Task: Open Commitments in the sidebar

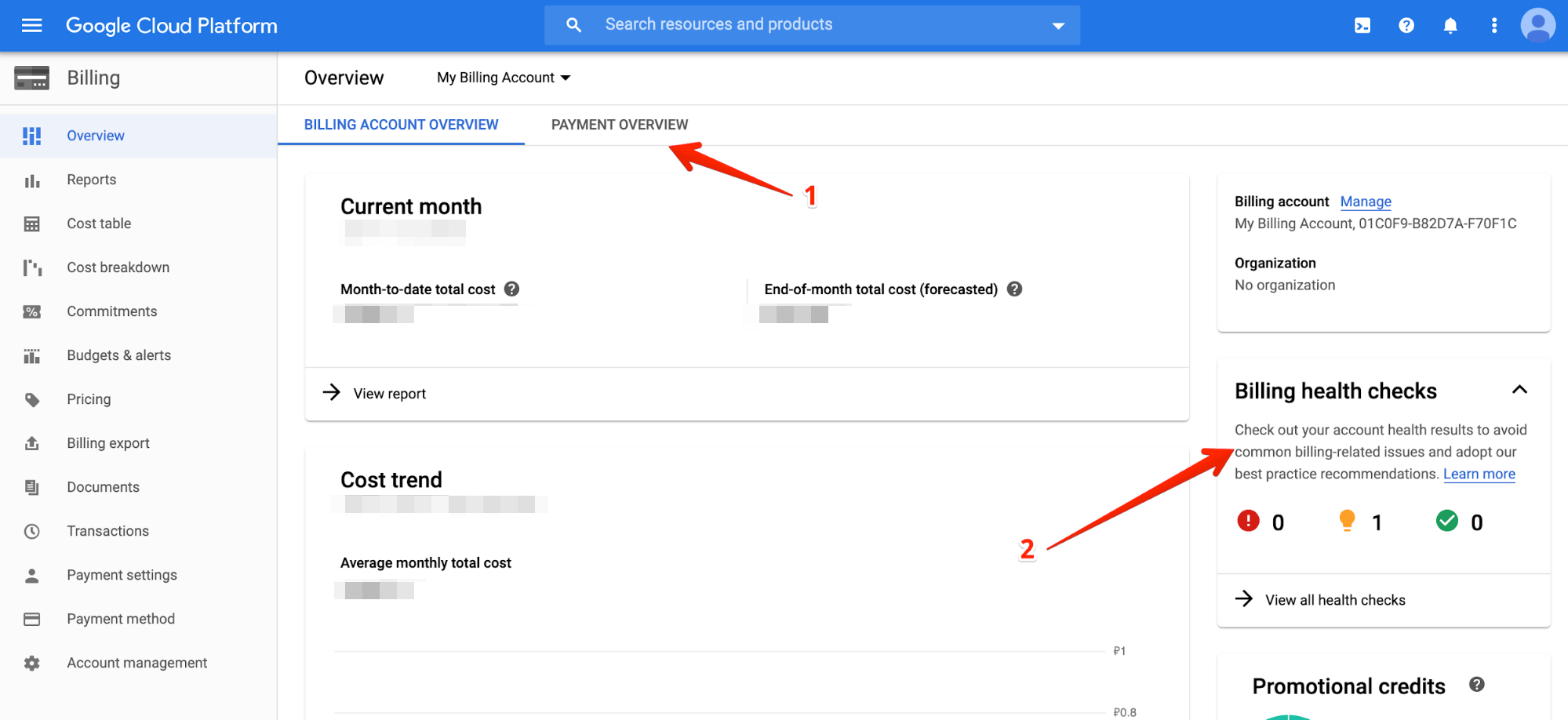Action: point(138,311)
